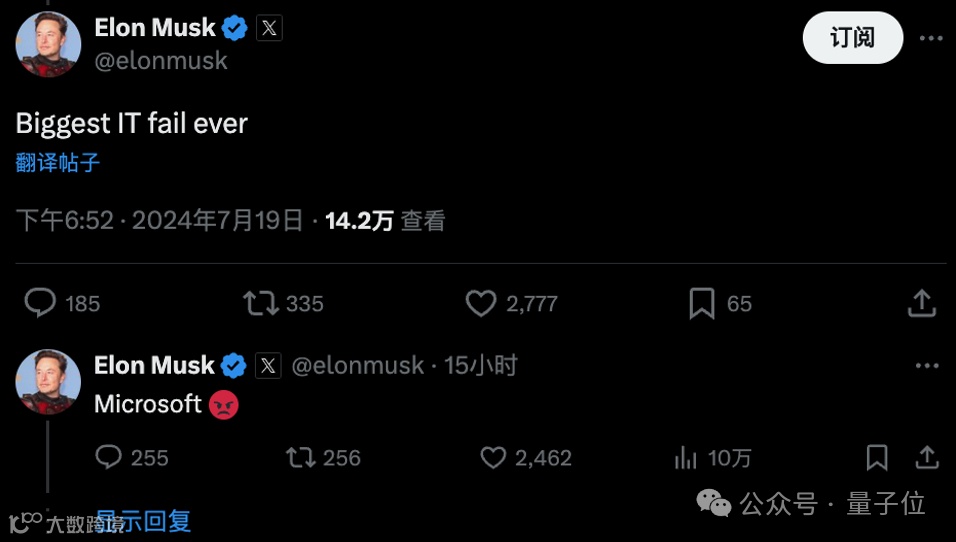Open the 显示回复 show replies link
Image resolution: width=956 pixels, height=542 pixels.
tap(144, 520)
